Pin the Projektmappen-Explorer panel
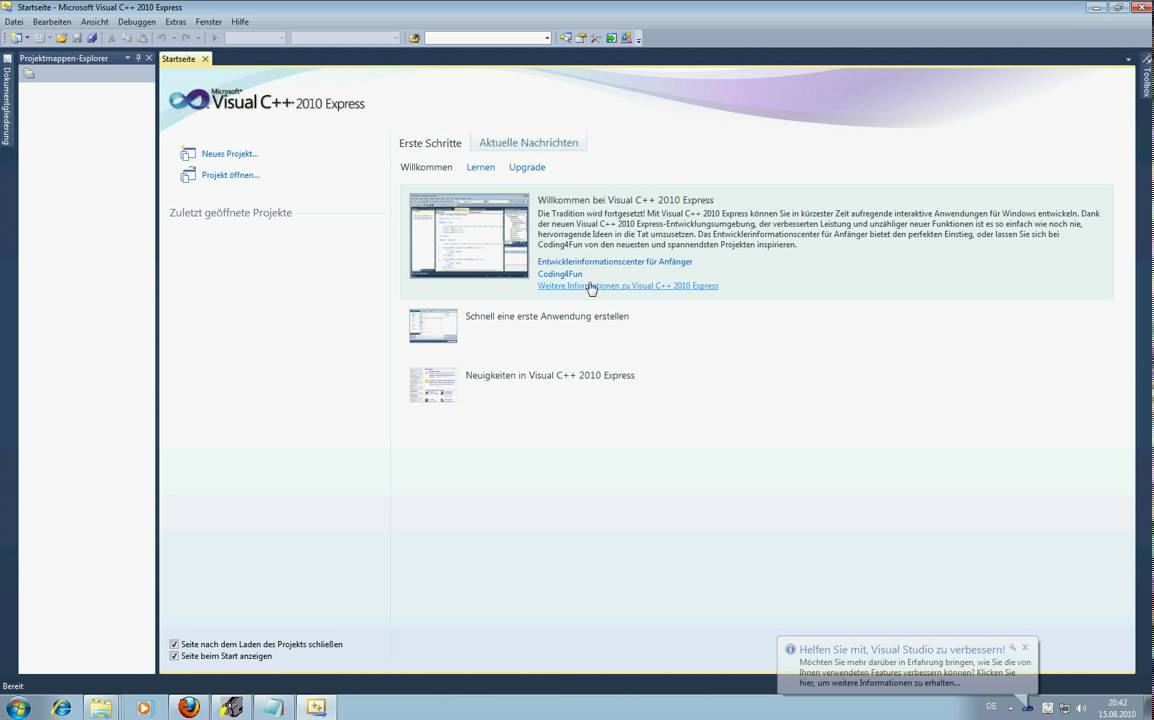The width and height of the screenshot is (1154, 720). point(138,58)
